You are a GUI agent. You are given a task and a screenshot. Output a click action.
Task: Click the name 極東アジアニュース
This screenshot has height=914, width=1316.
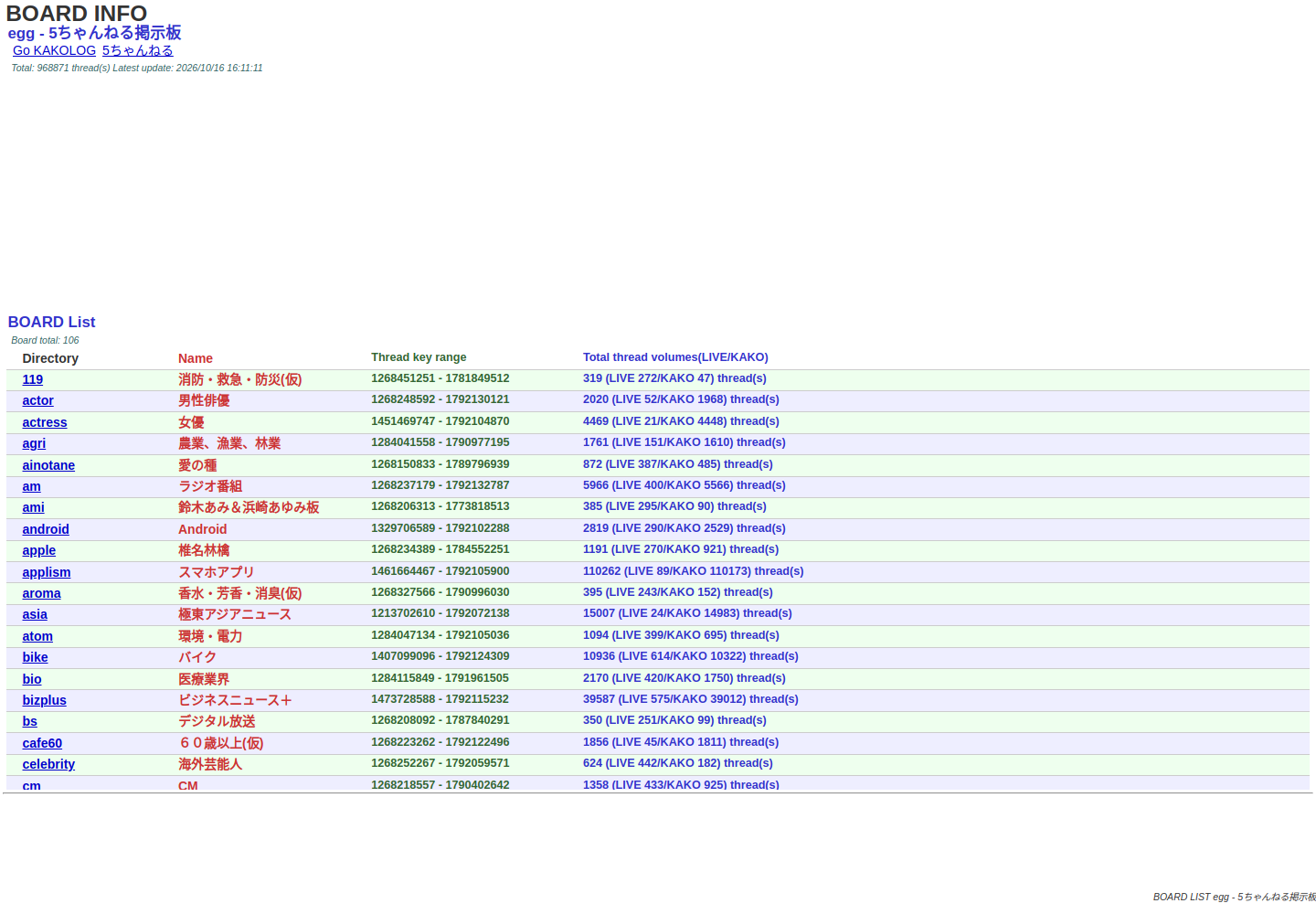[235, 614]
